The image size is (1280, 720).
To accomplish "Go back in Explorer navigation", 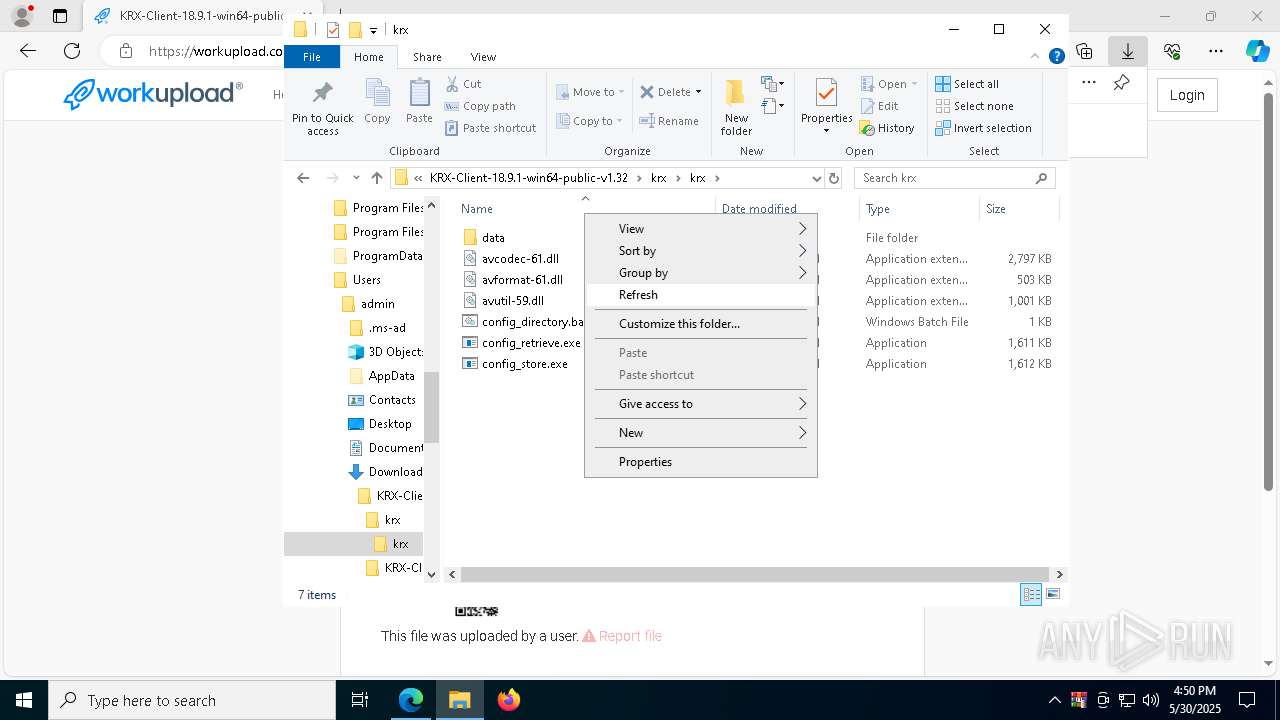I will pyautogui.click(x=303, y=178).
